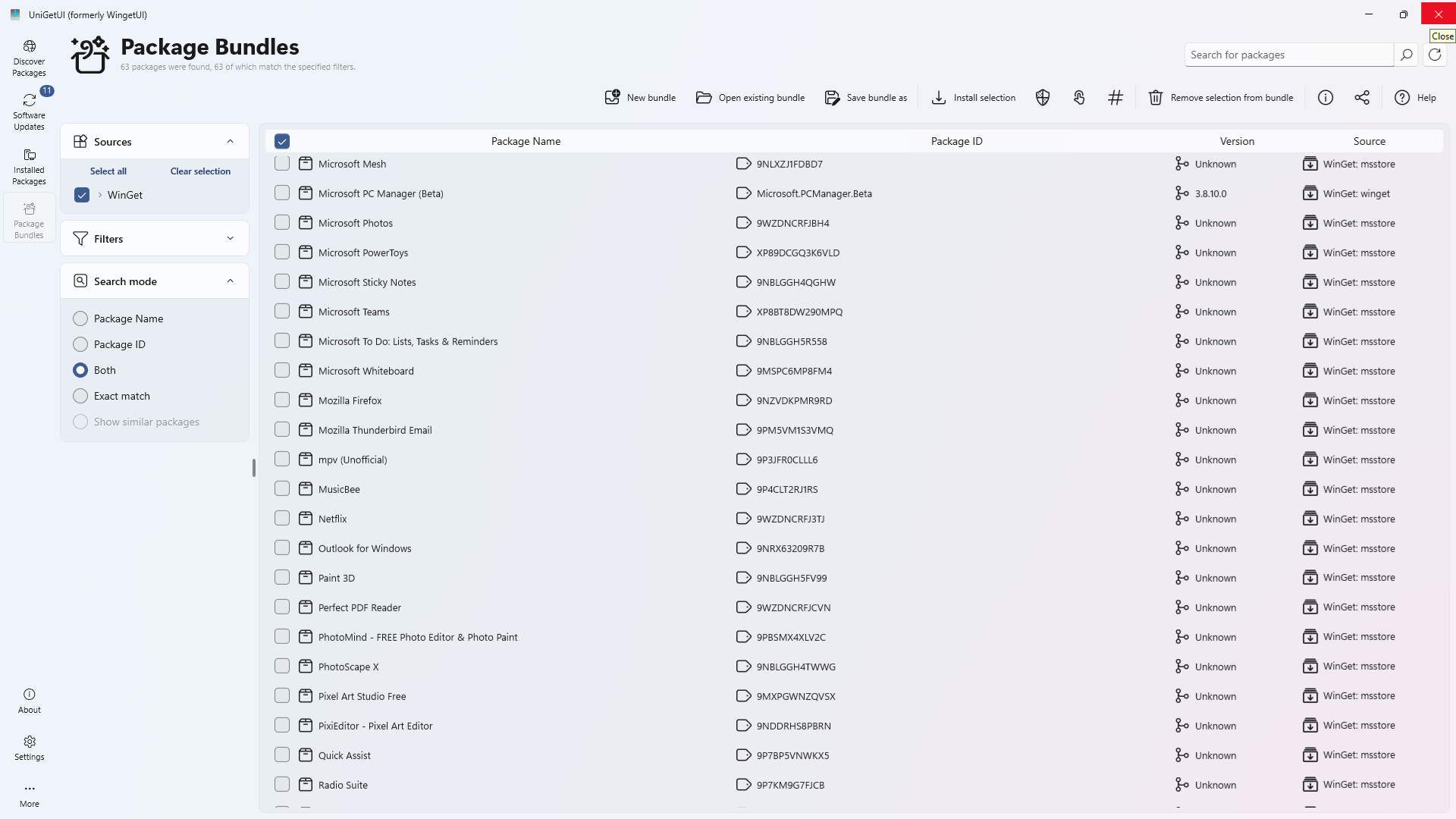Expand the WinGet source tree chevron
The height and width of the screenshot is (819, 1456).
click(x=100, y=195)
